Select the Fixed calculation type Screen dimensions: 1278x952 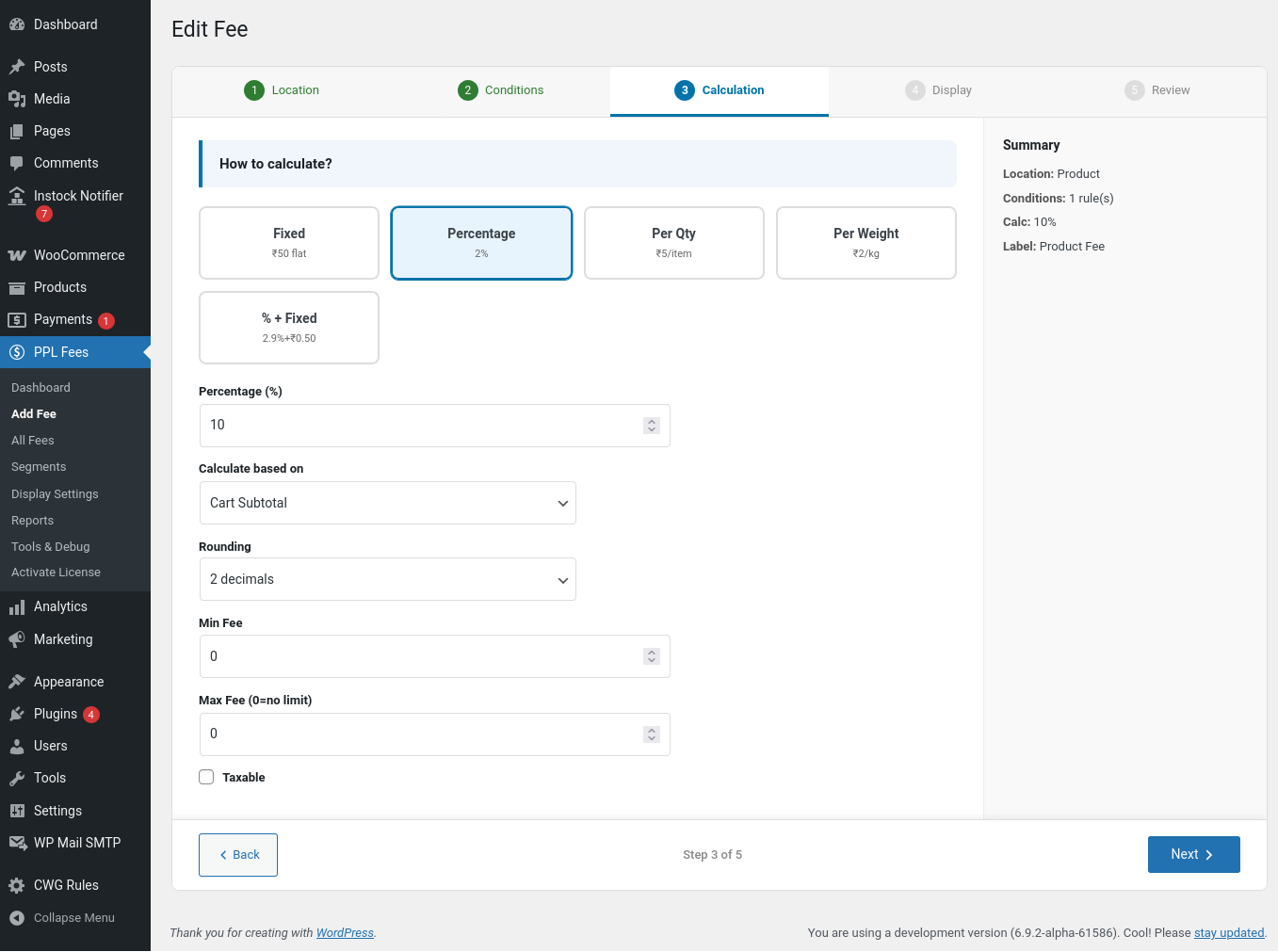pyautogui.click(x=289, y=243)
